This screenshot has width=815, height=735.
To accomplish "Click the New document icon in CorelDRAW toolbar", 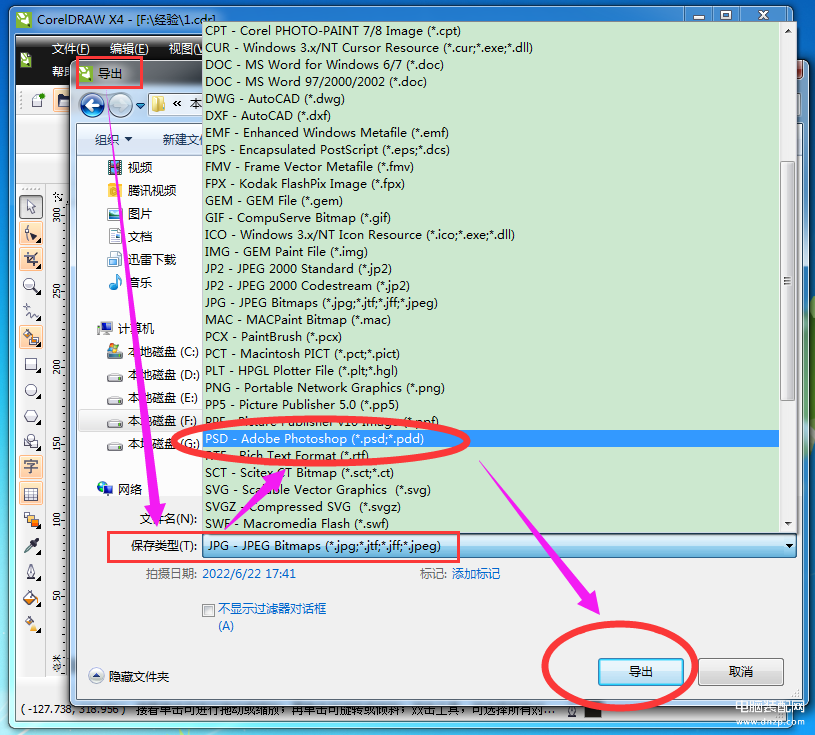I will click(37, 100).
